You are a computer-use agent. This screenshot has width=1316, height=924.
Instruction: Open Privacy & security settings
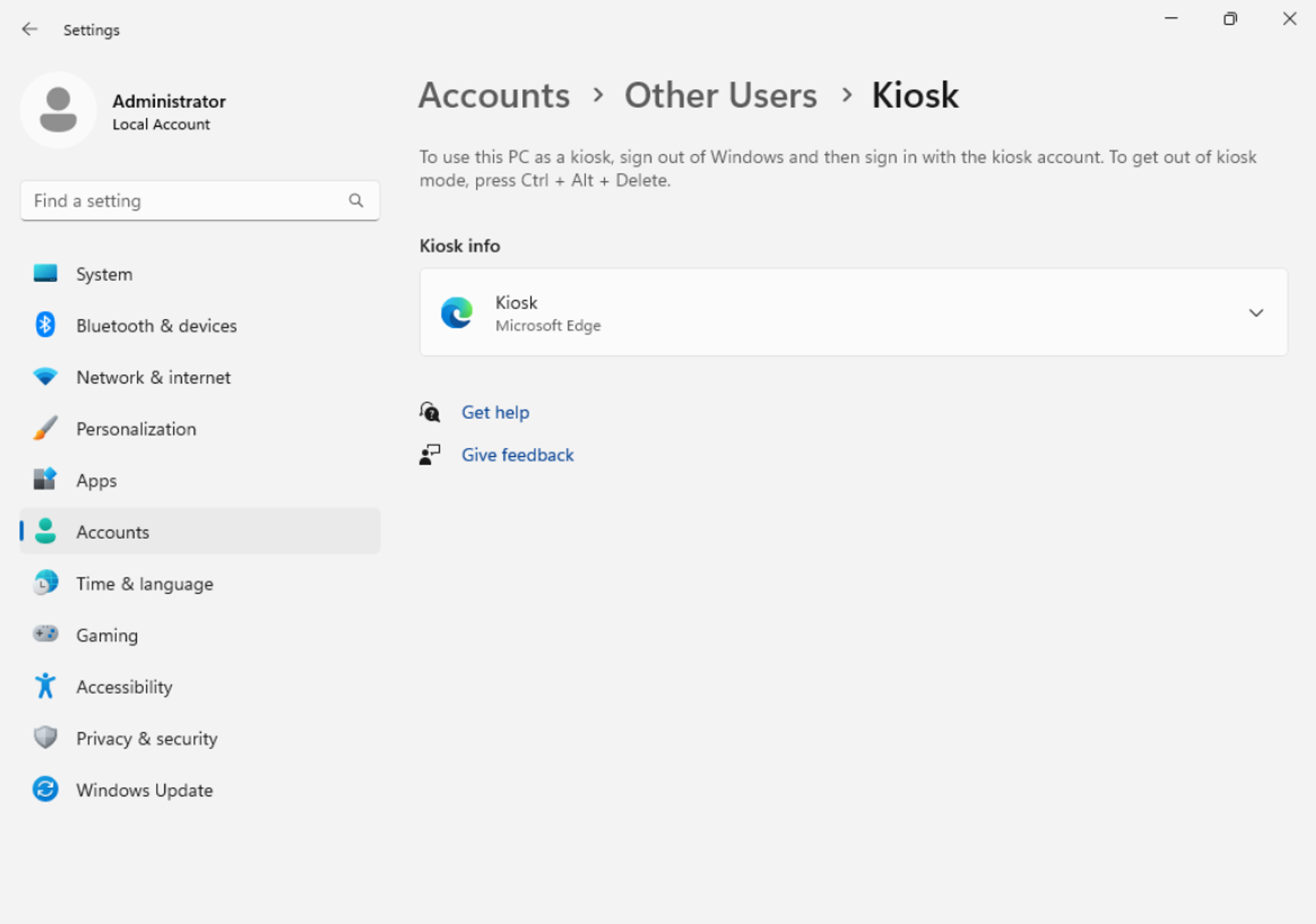(200, 737)
